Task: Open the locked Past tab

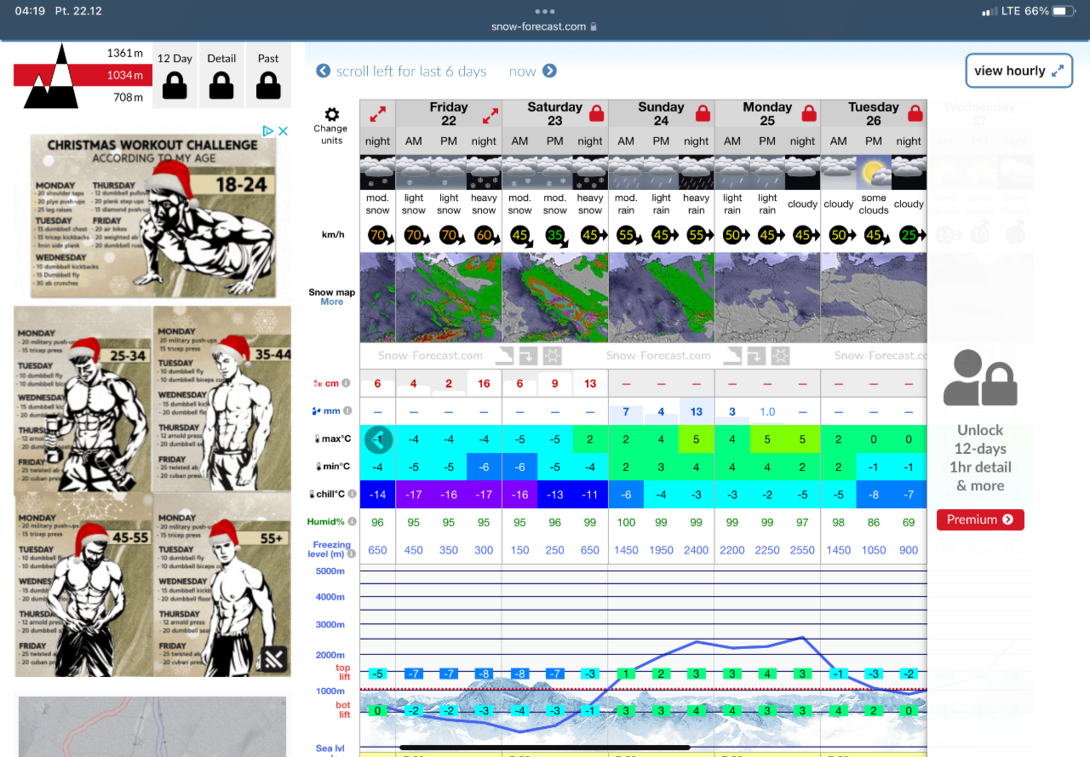Action: click(268, 76)
